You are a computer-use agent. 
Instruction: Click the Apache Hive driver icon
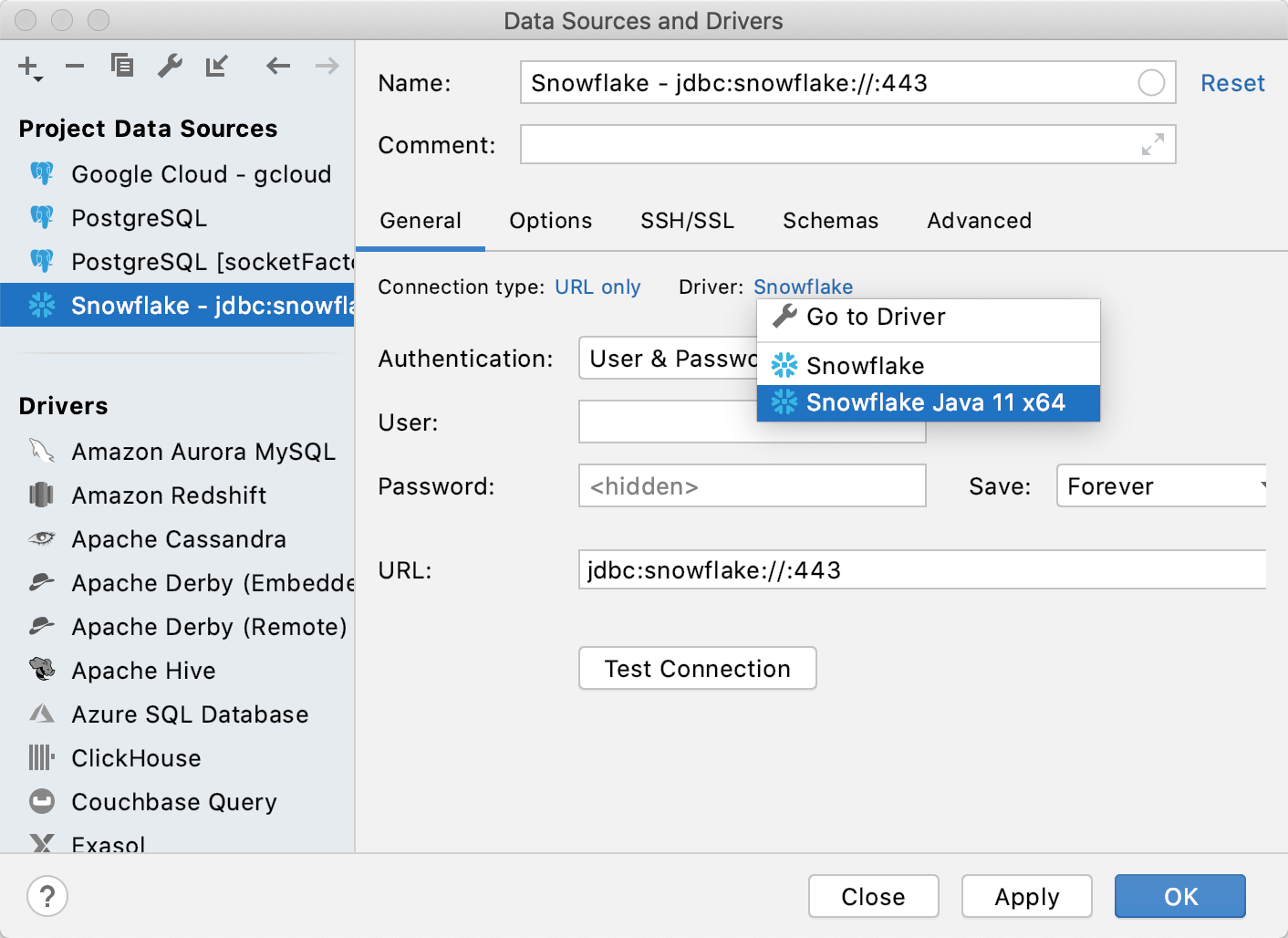click(x=42, y=669)
